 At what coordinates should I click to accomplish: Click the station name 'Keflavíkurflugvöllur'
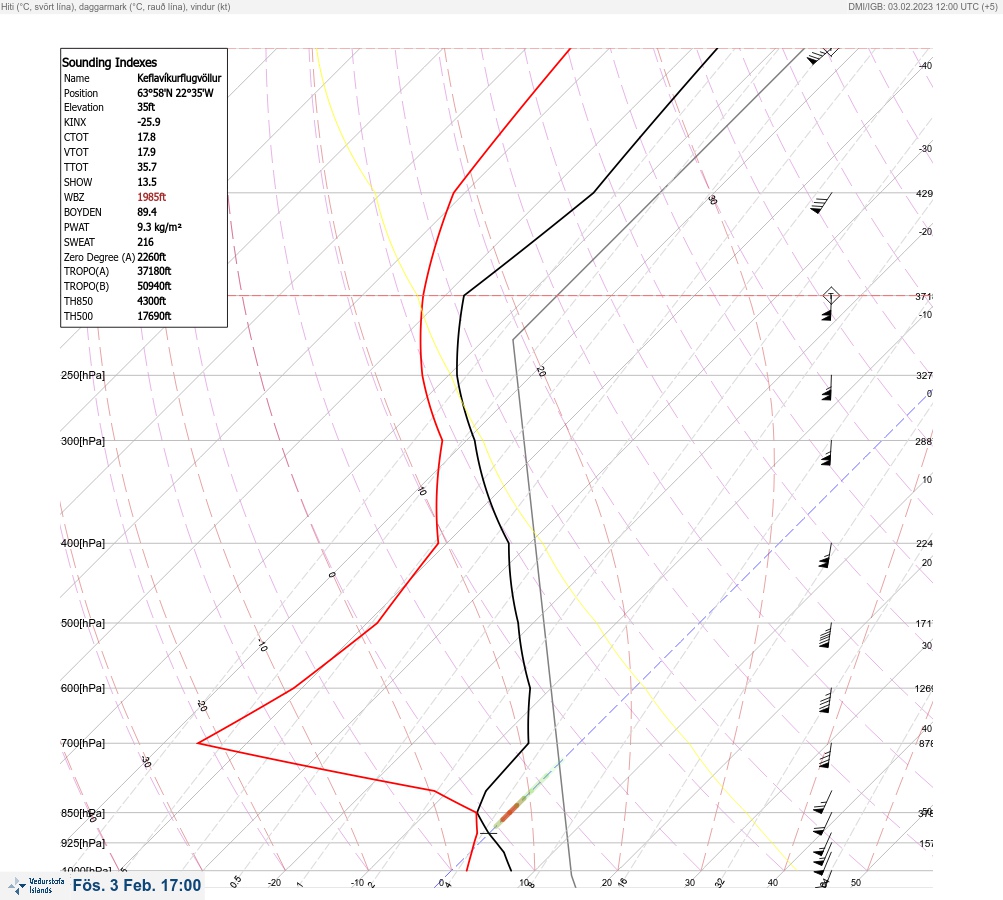(x=179, y=78)
